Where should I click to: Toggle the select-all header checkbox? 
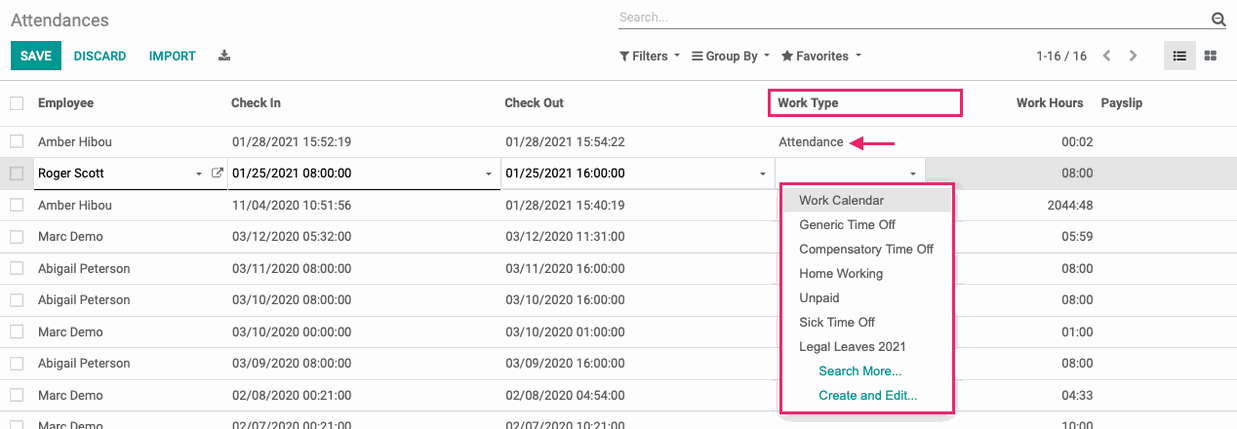coord(16,103)
